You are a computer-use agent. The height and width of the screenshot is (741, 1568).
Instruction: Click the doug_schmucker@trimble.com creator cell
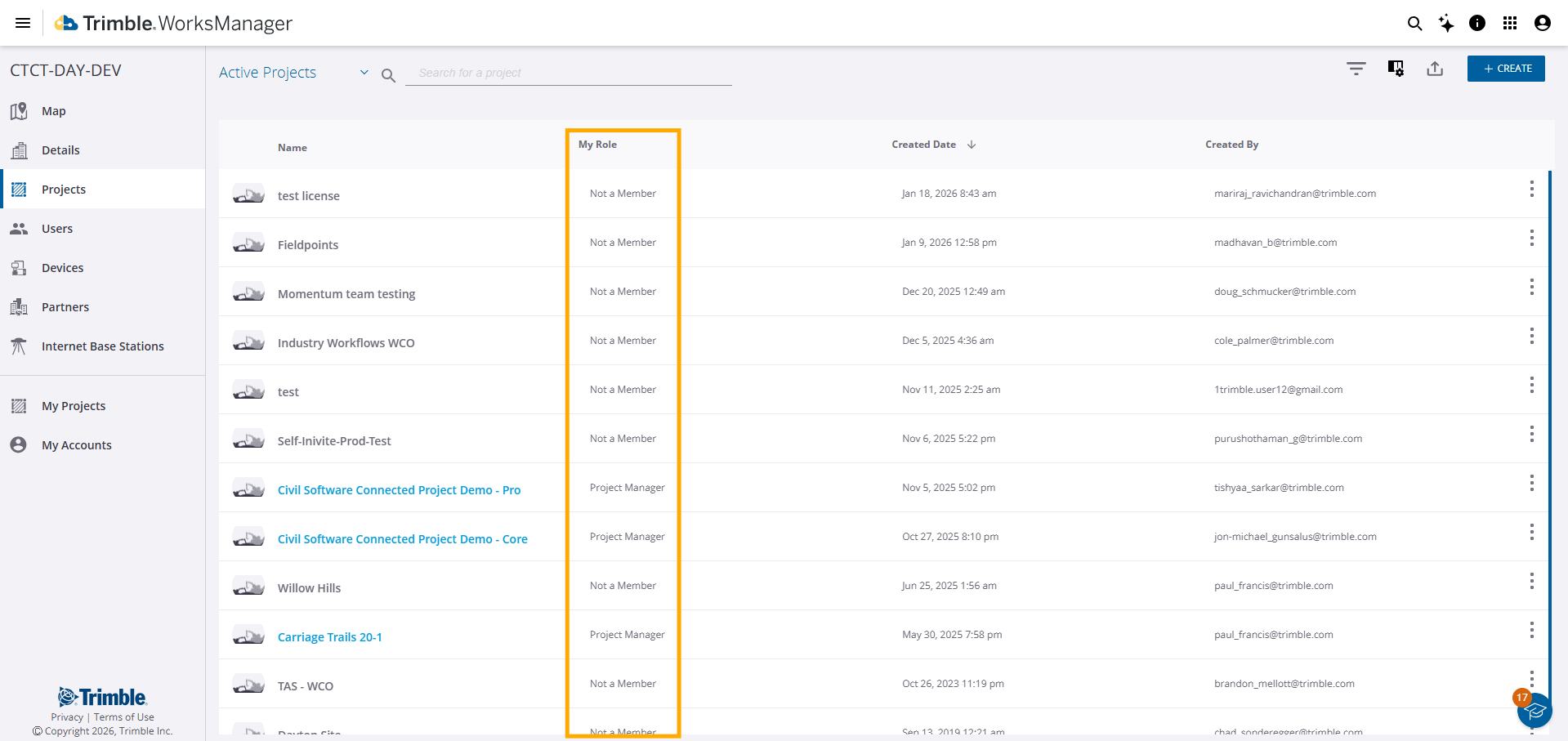(1285, 292)
